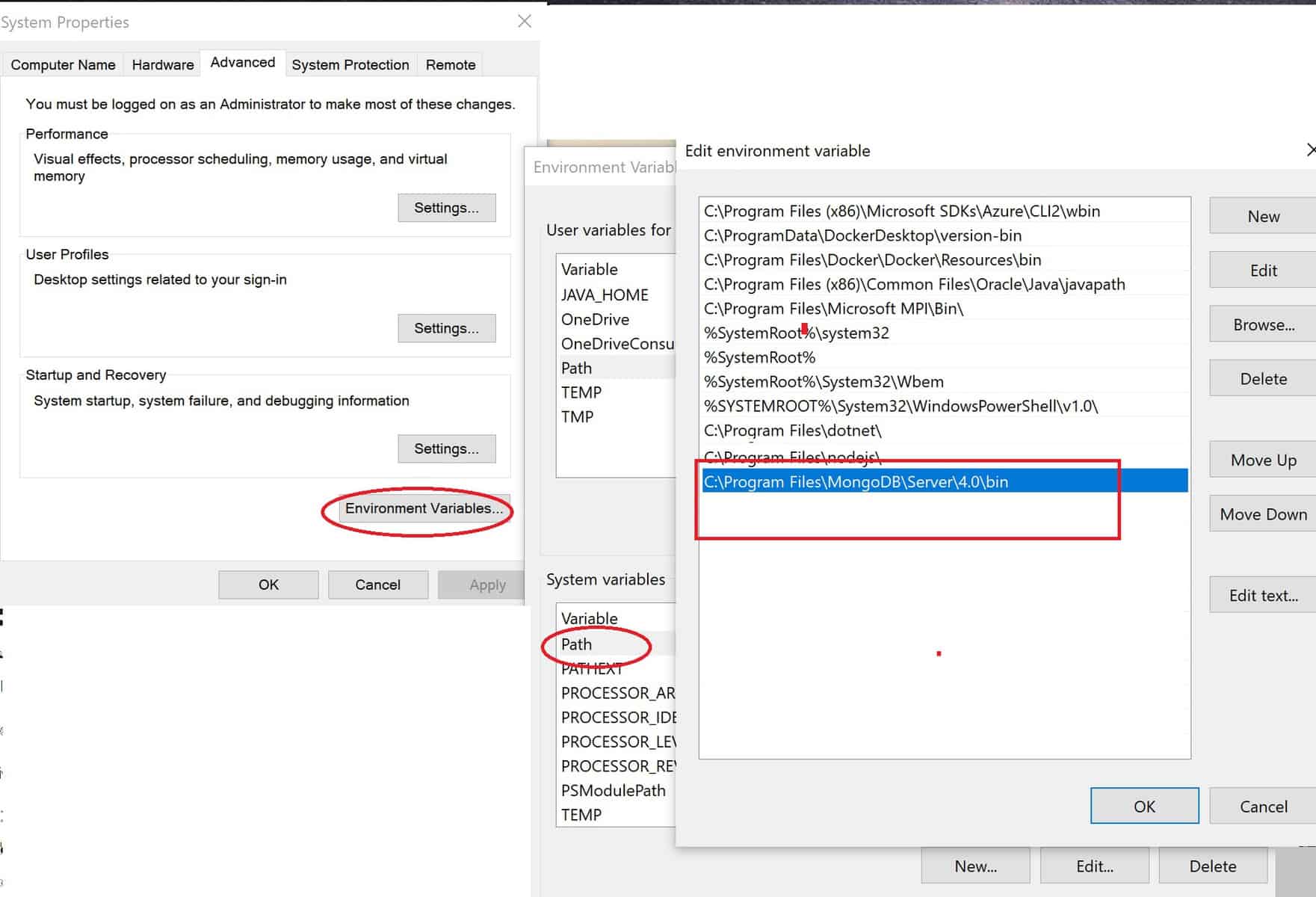
Task: Select the System Protection tab
Action: tap(350, 65)
